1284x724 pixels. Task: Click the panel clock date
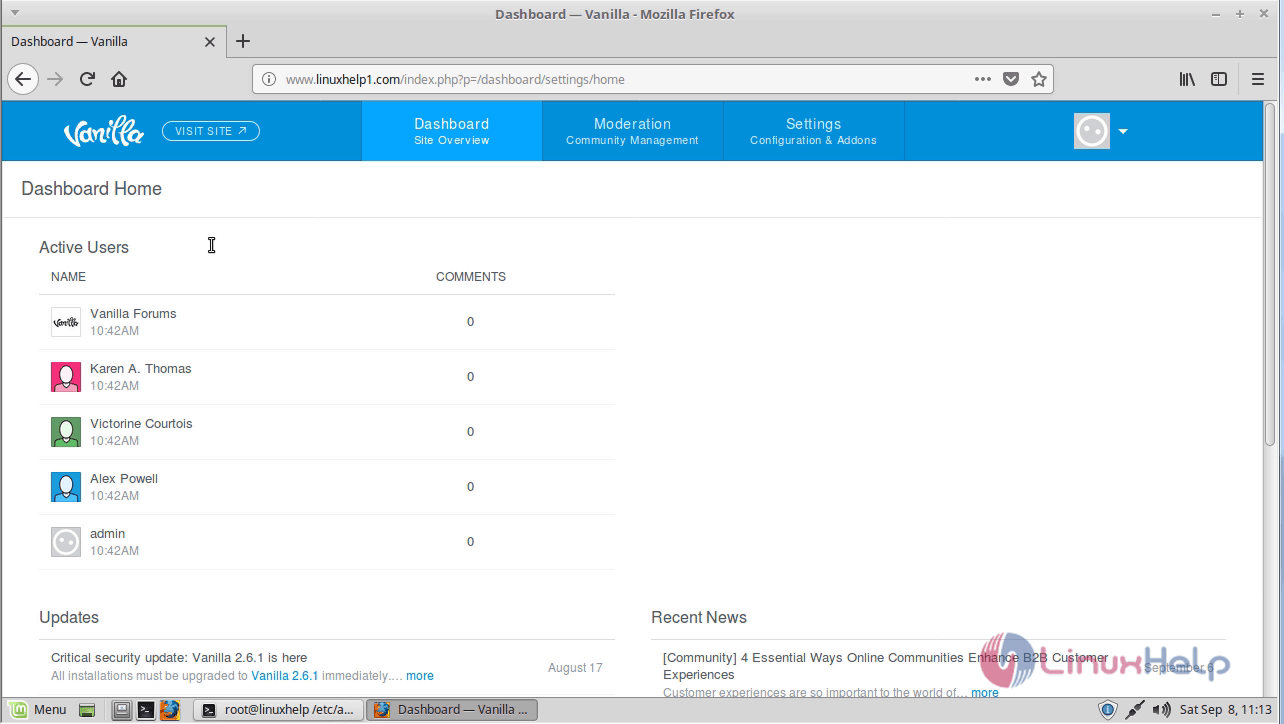(1227, 710)
